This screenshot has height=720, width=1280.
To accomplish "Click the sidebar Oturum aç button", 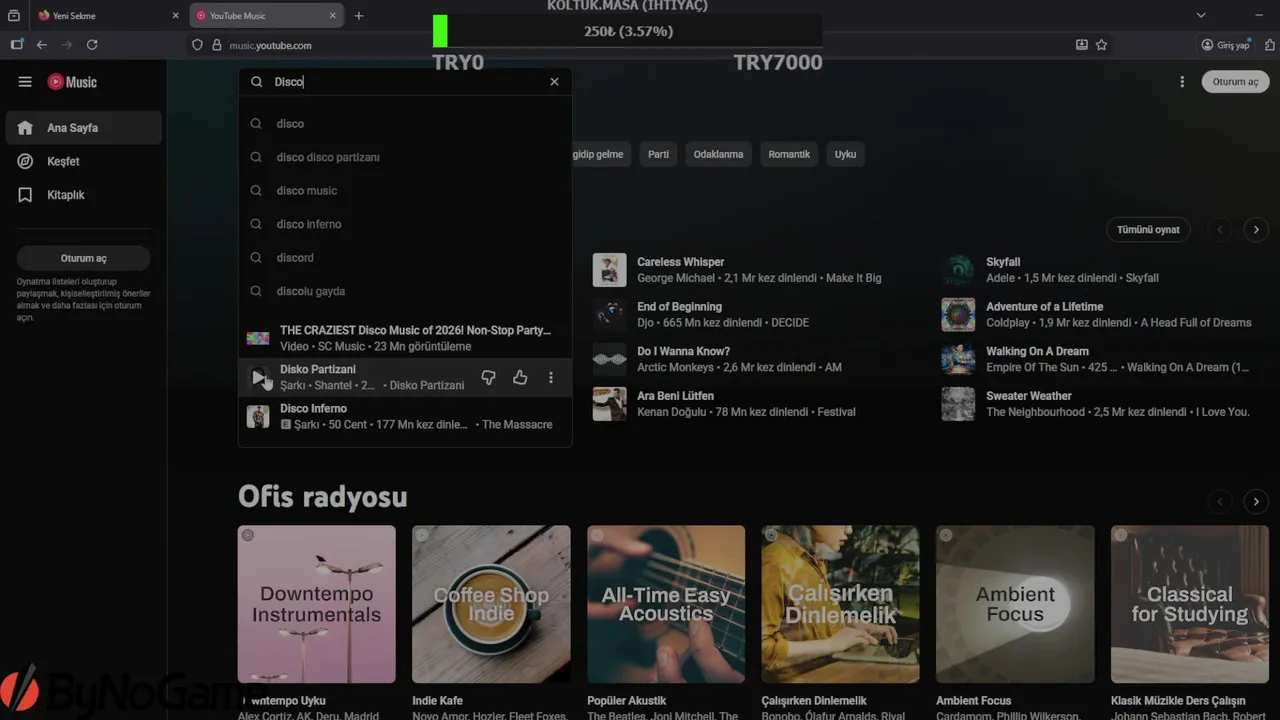I will [x=84, y=258].
